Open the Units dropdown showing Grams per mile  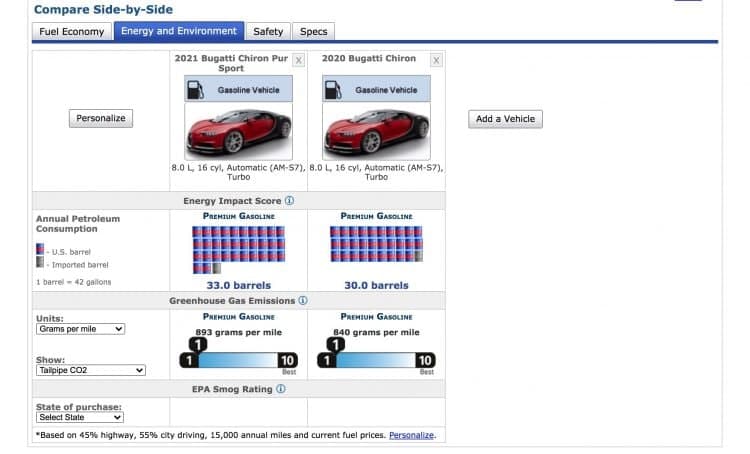click(80, 328)
